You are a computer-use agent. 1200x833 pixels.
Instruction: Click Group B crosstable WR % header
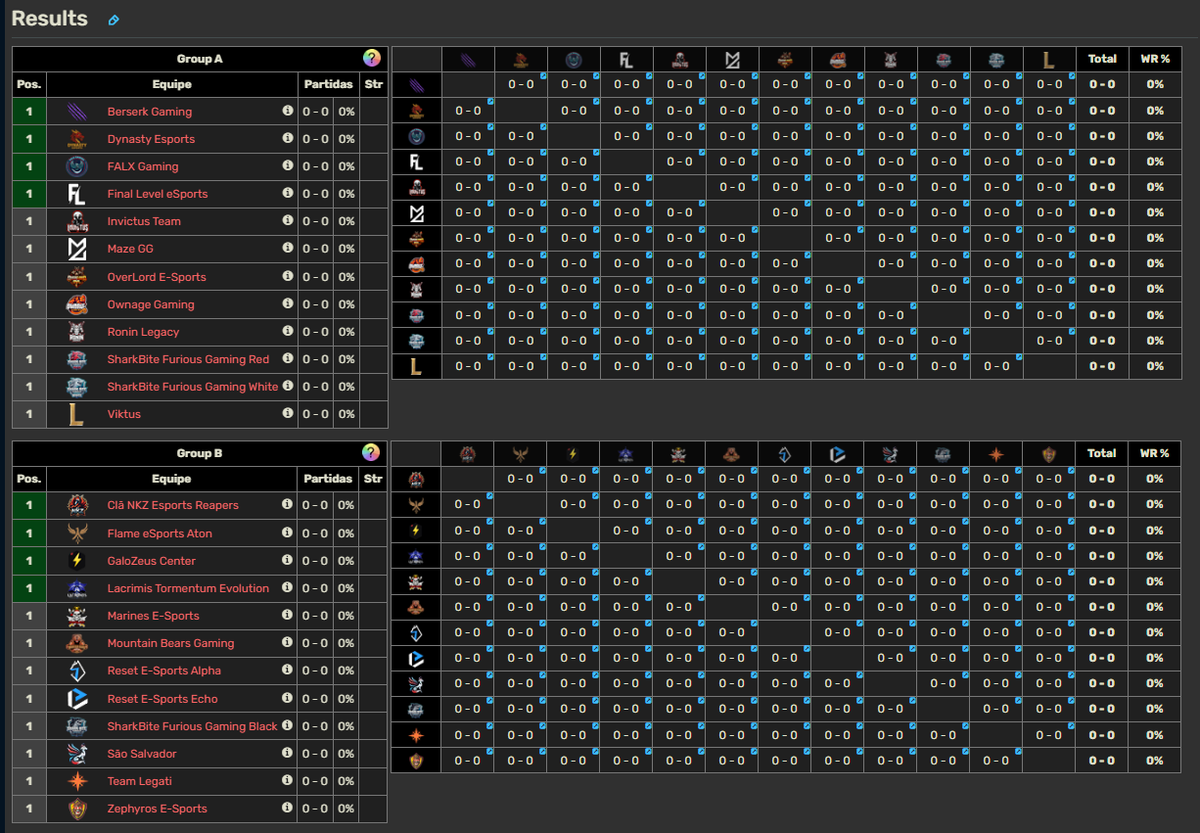pos(1155,453)
